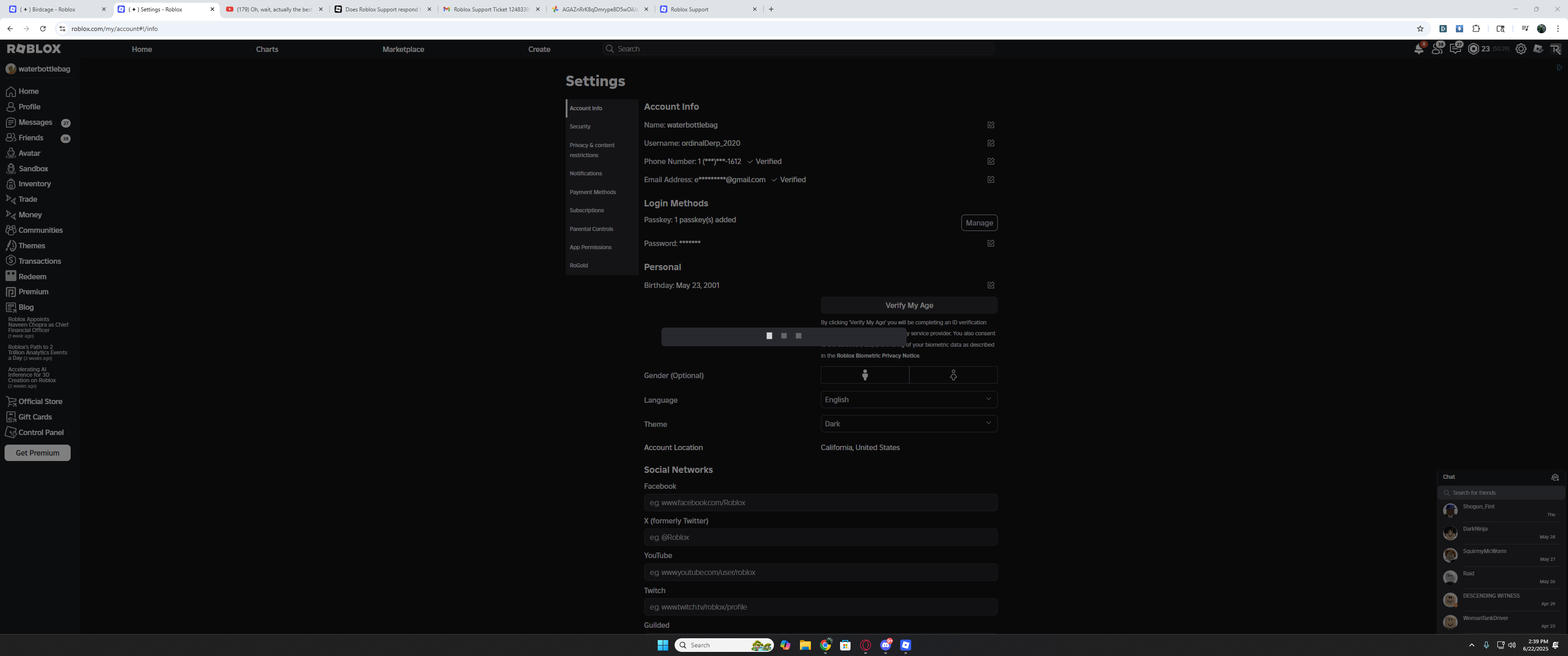This screenshot has width=1568, height=656.
Task: Click the edit icon next to Username
Action: coord(990,143)
